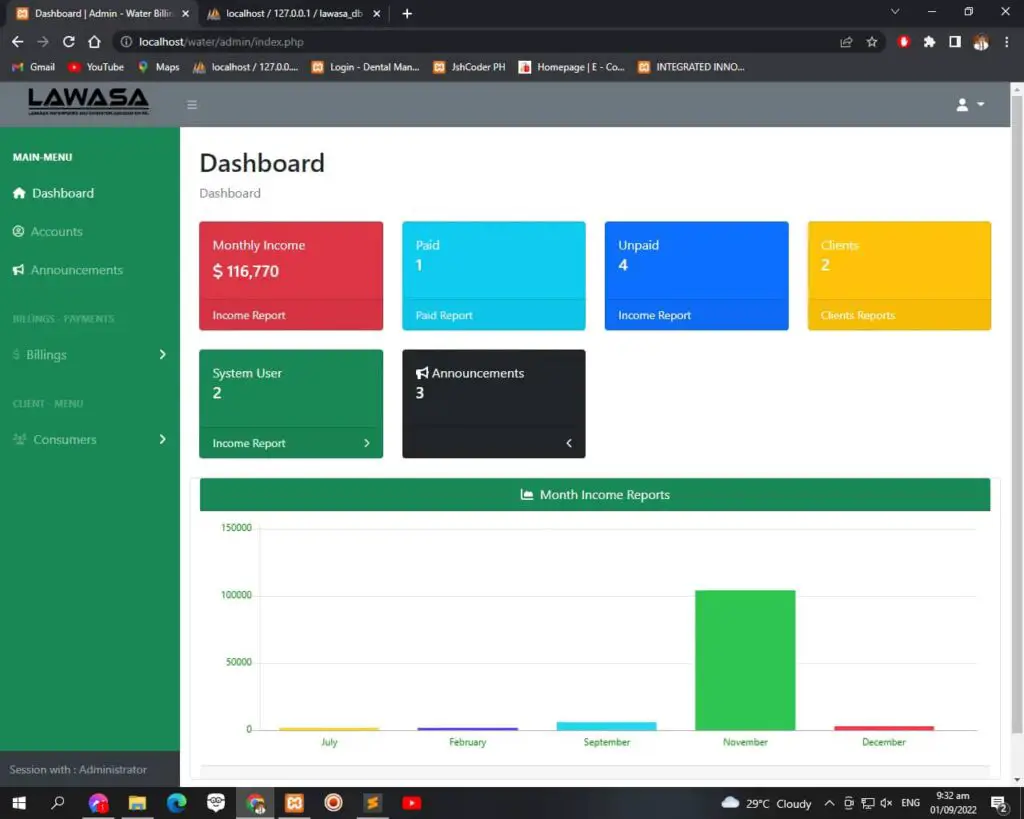
Task: Click the Dashboard home icon in sidebar
Action: (19, 193)
